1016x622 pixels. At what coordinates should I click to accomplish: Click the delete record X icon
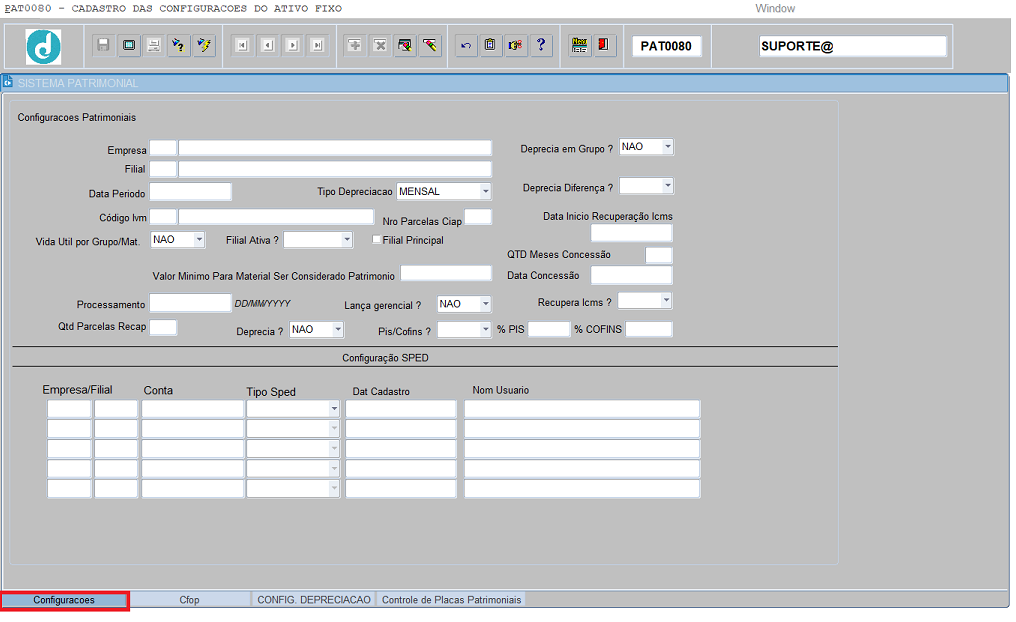pos(380,45)
